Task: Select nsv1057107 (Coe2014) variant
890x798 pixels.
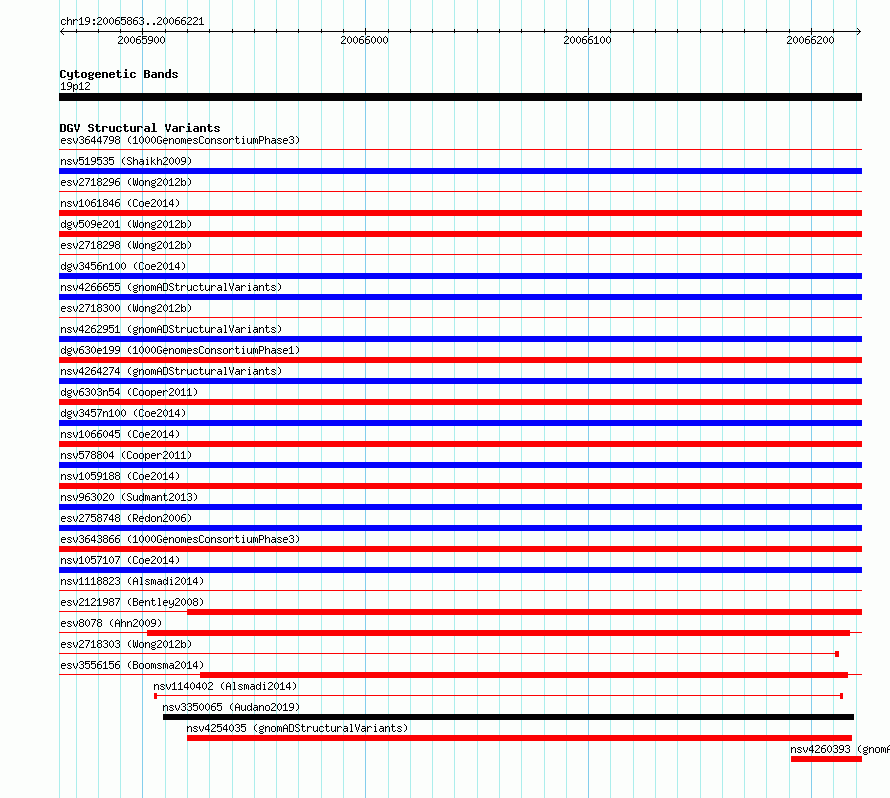Action: [120, 560]
